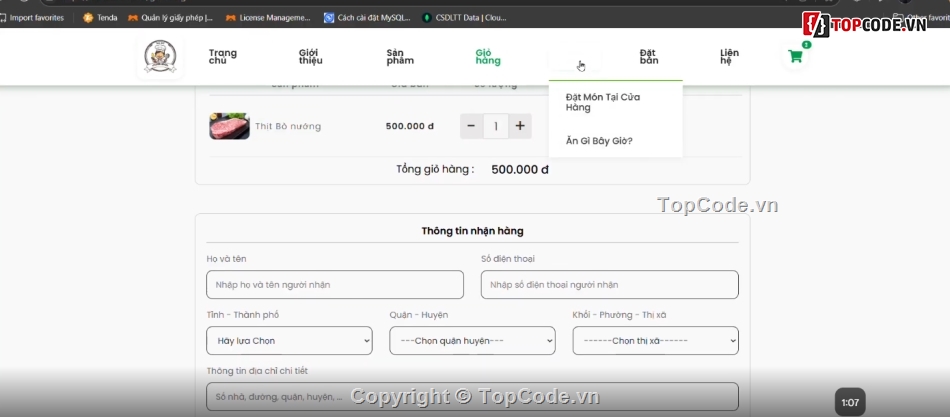This screenshot has width=950, height=417.
Task: Click the minus quantity button
Action: (471, 126)
